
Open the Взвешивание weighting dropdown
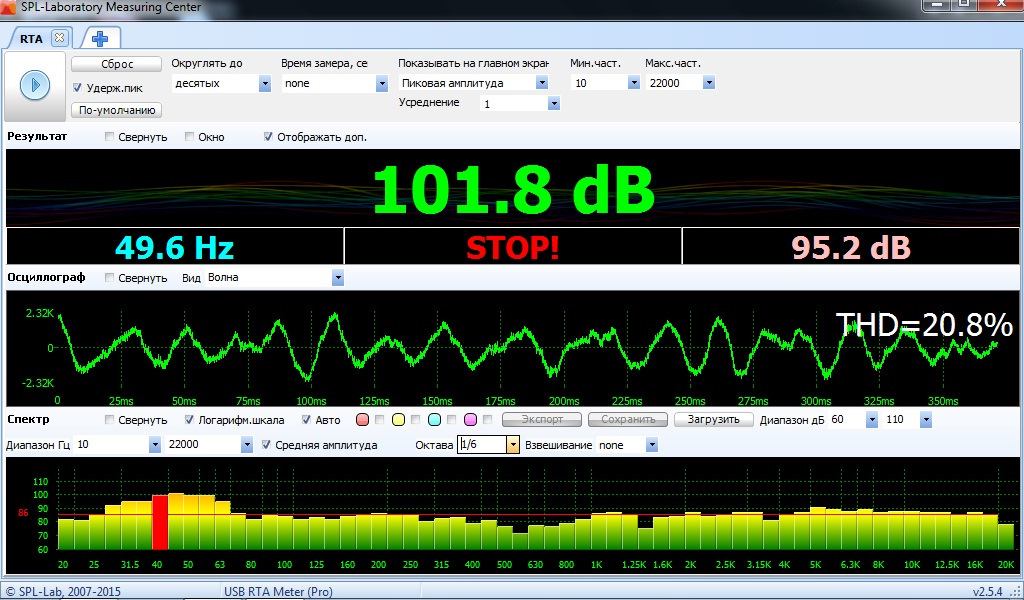(x=651, y=445)
